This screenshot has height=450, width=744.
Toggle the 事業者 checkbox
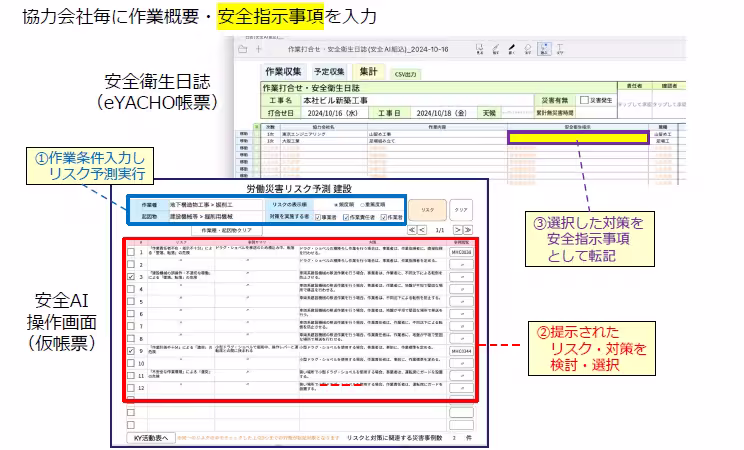coord(318,217)
